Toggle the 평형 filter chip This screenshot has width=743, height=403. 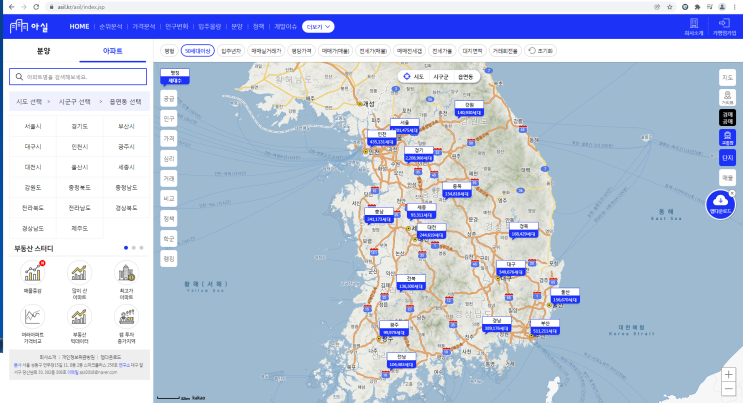(x=169, y=51)
